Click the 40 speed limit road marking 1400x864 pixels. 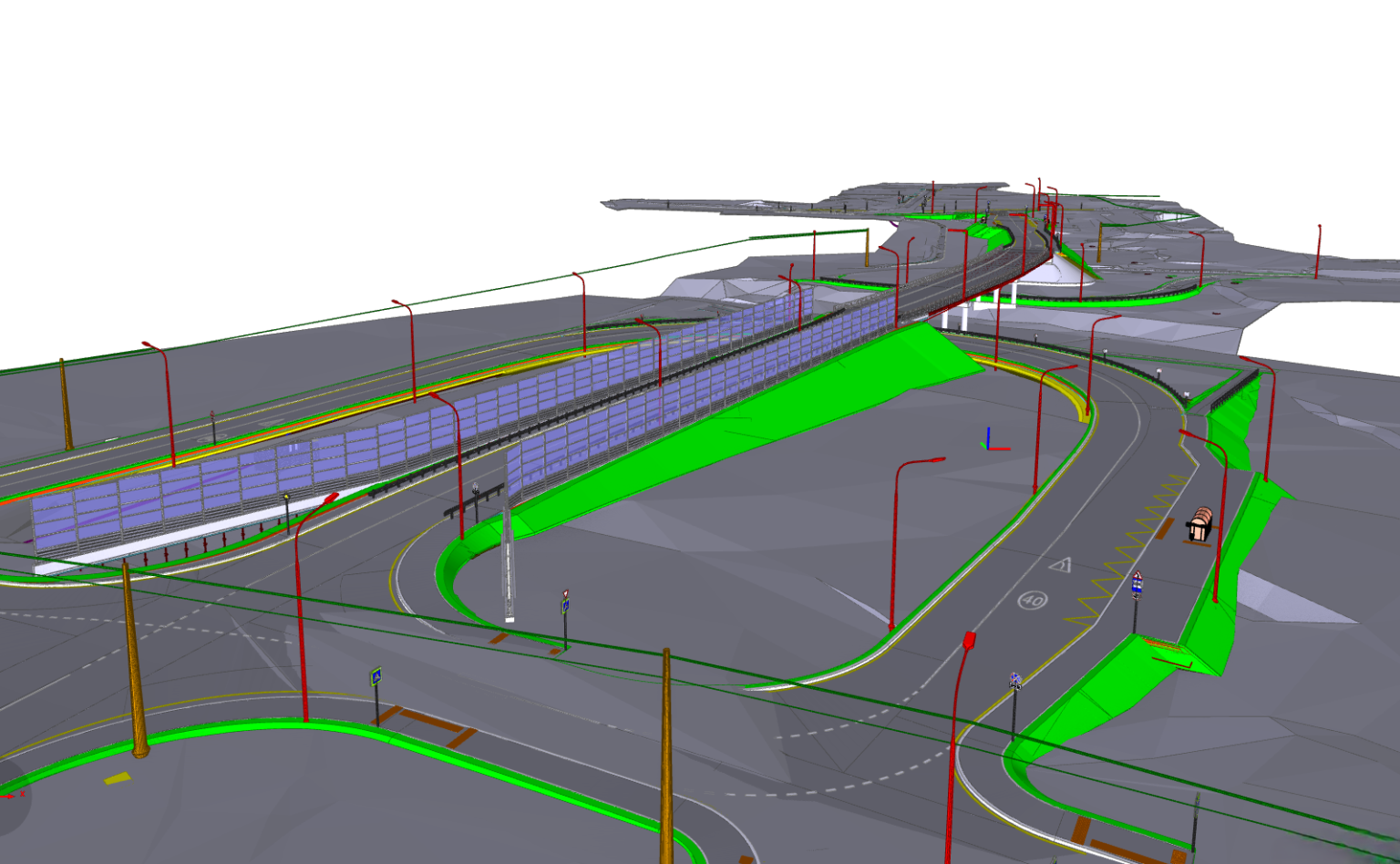click(x=1032, y=600)
